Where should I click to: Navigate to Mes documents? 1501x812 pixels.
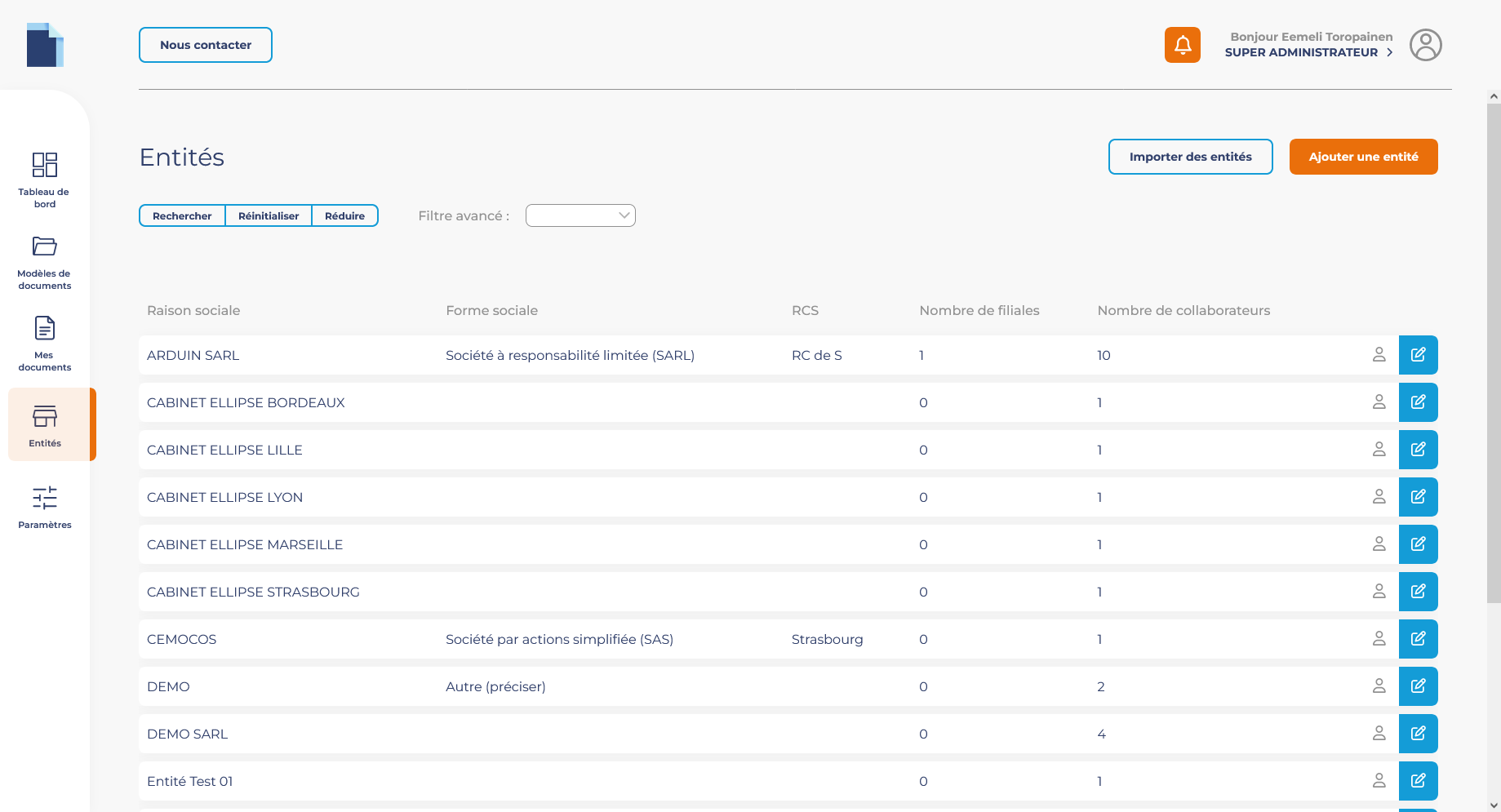coord(45,343)
